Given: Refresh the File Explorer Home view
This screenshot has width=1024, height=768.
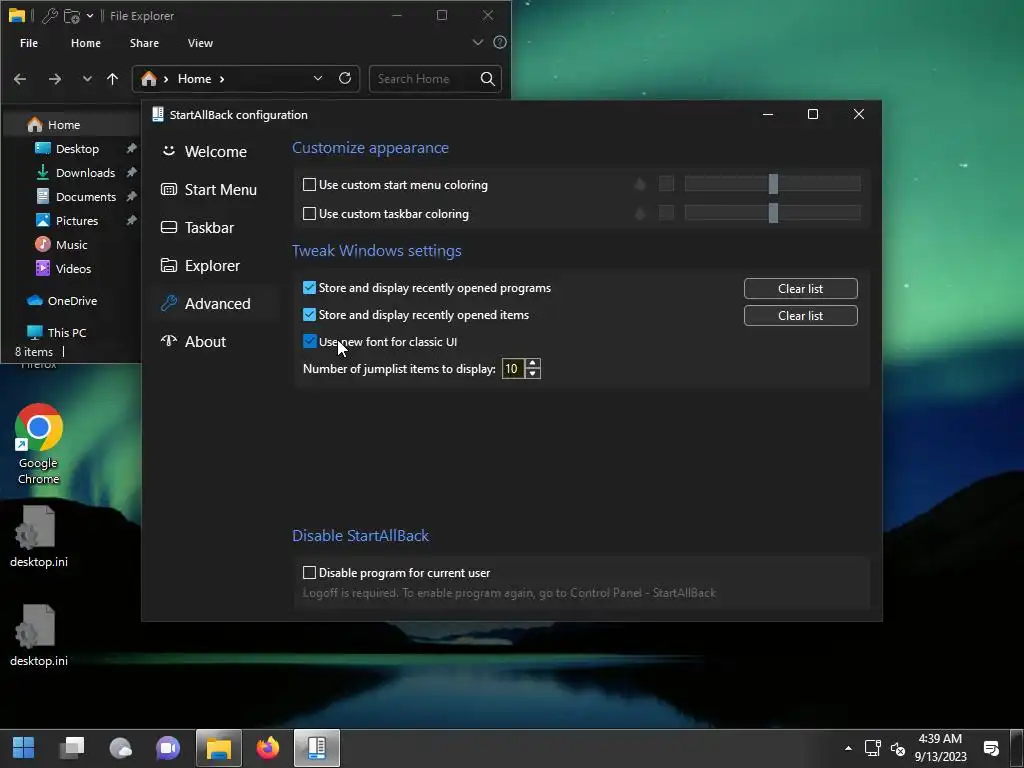Looking at the screenshot, I should [x=345, y=78].
